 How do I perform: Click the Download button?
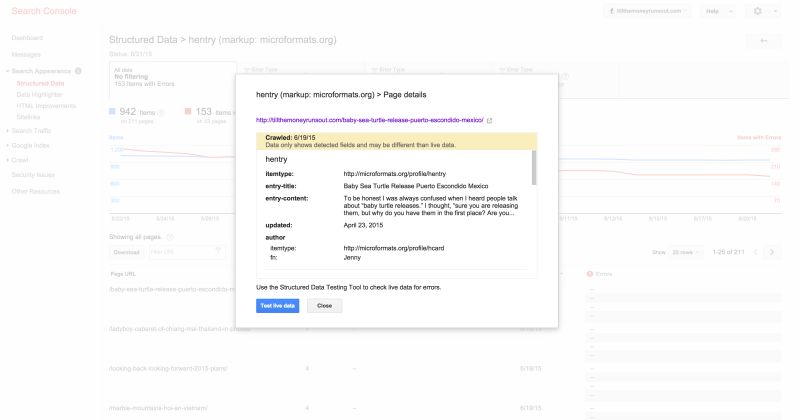[x=127, y=252]
